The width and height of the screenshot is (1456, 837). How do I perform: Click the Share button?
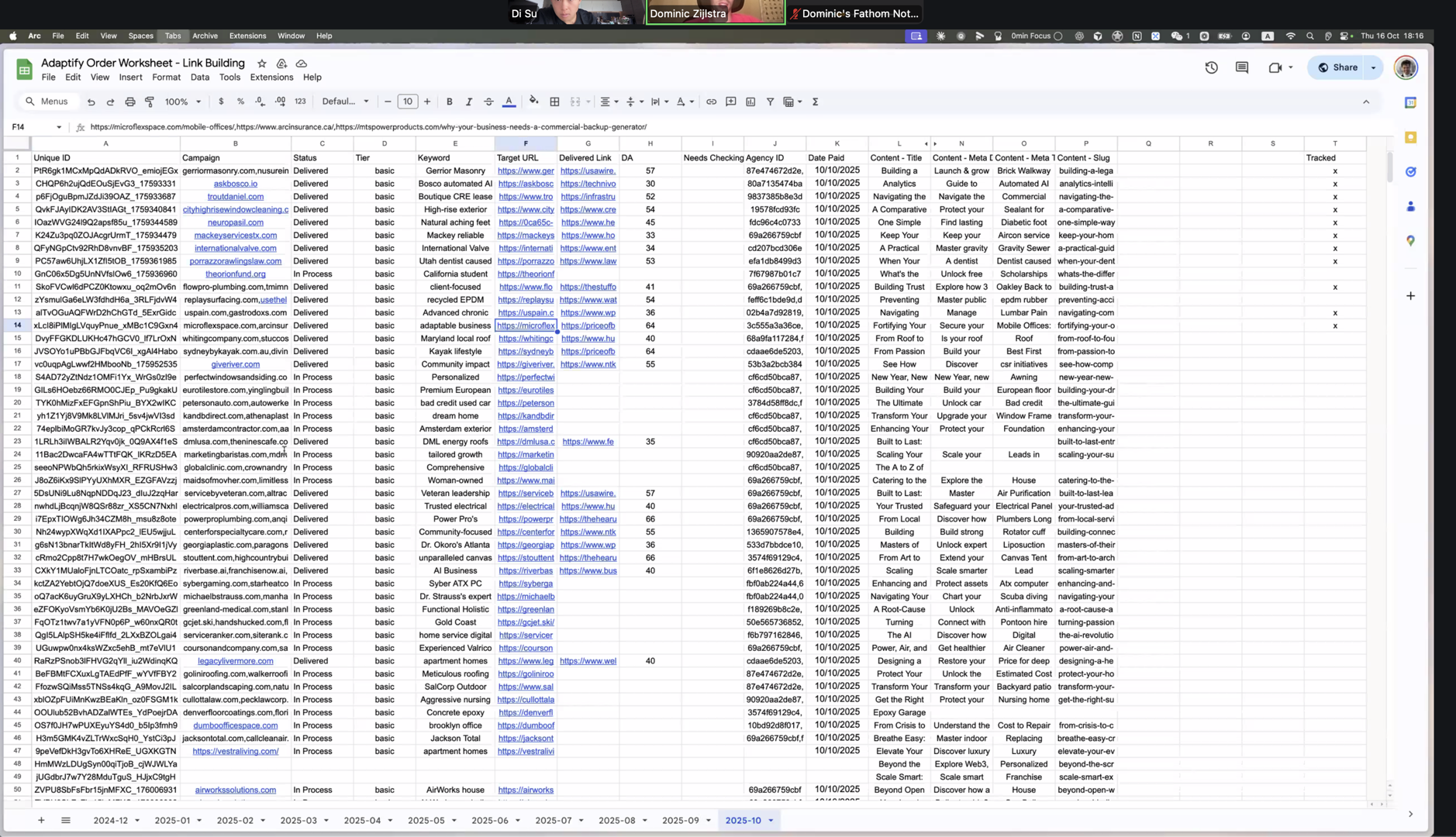1338,67
